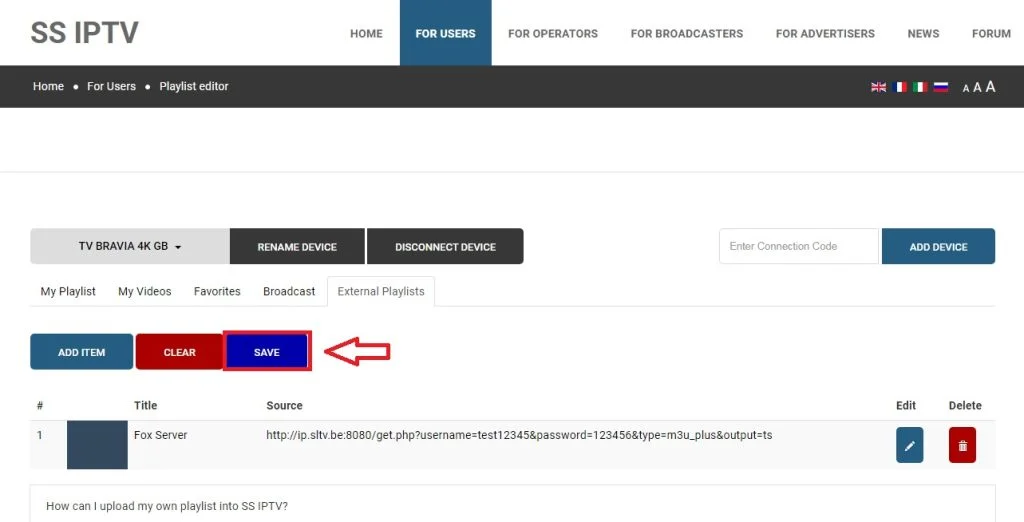Clear the playlist with the Clear button
The height and width of the screenshot is (522, 1024).
pyautogui.click(x=179, y=352)
